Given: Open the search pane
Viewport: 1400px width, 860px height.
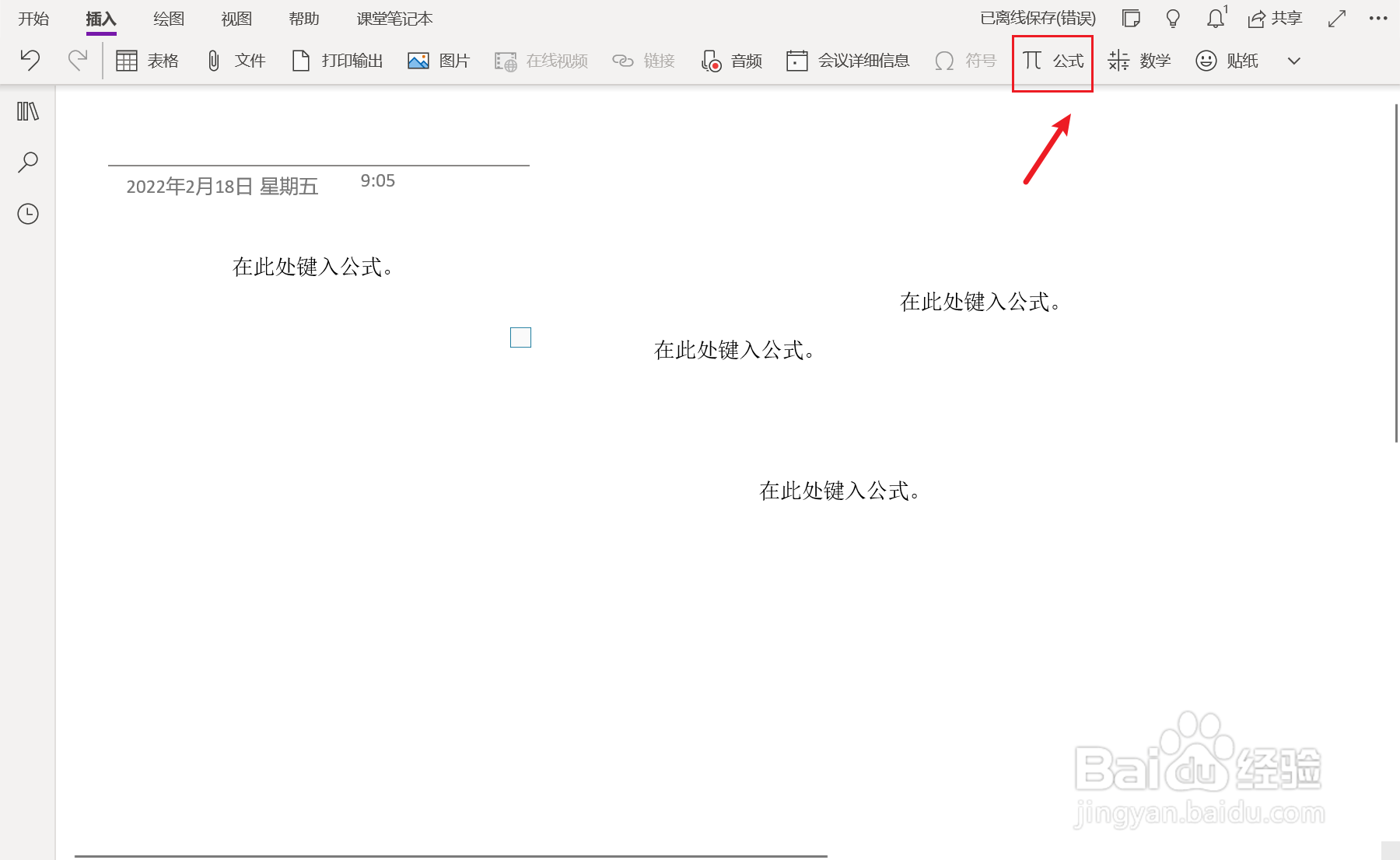Looking at the screenshot, I should pyautogui.click(x=28, y=162).
